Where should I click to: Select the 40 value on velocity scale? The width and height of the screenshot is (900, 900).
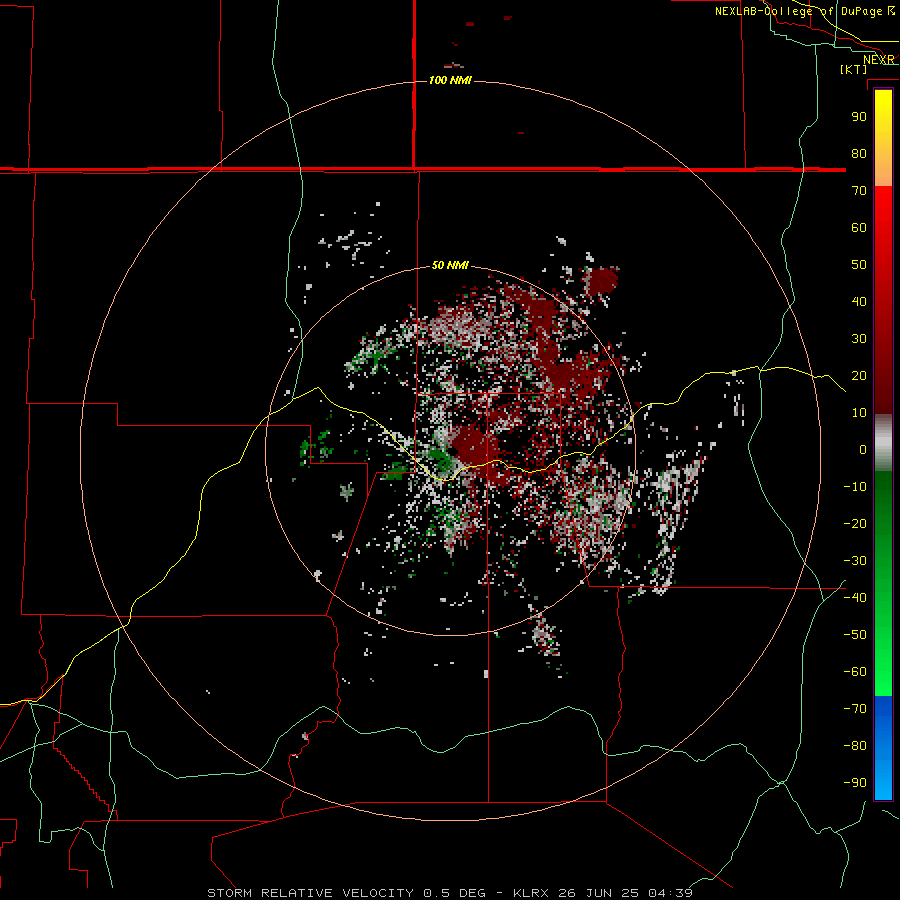click(859, 301)
